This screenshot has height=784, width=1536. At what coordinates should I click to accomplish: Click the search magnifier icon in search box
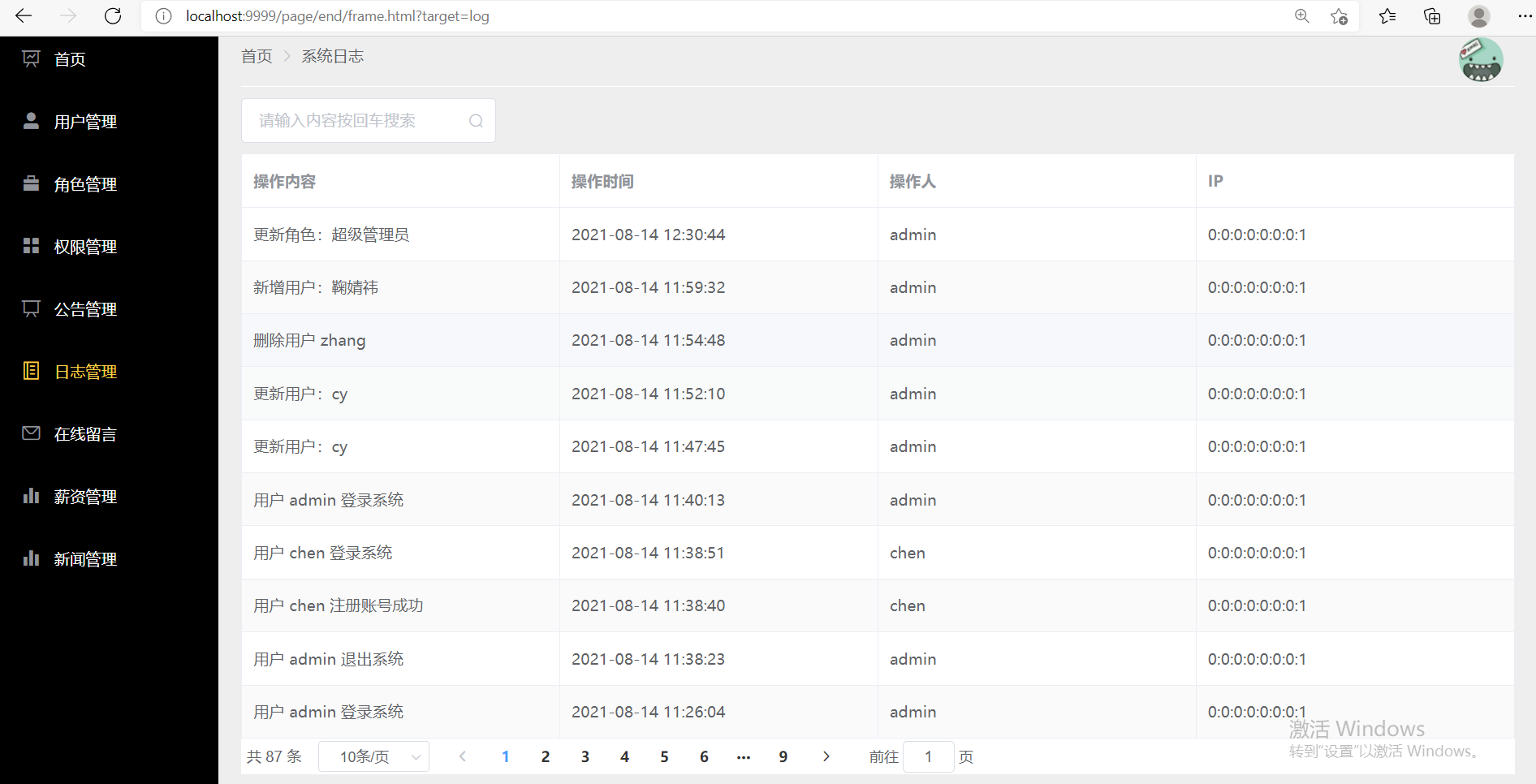click(x=476, y=121)
